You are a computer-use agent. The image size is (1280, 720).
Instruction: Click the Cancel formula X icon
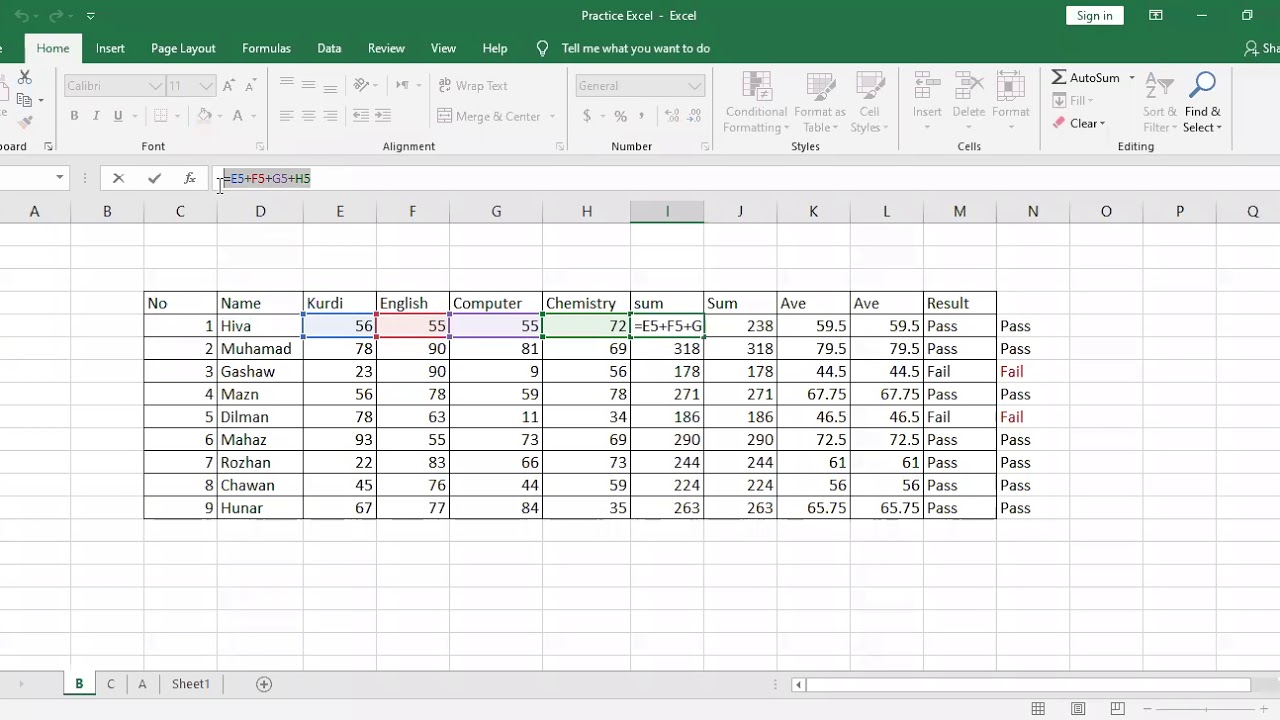118,178
